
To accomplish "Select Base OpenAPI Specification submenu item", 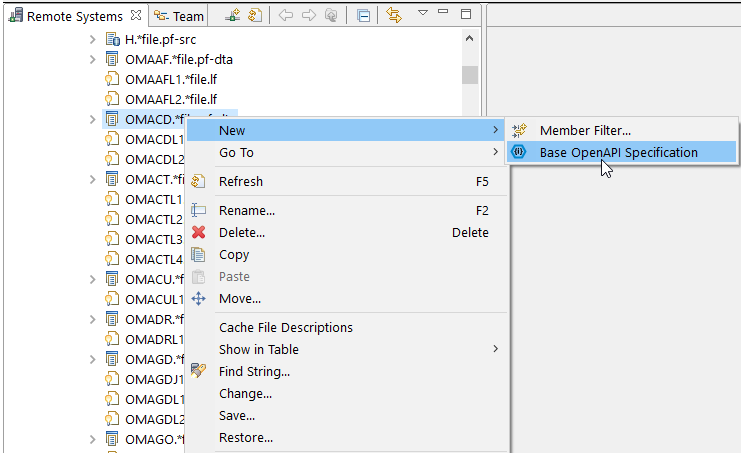I will 618,152.
